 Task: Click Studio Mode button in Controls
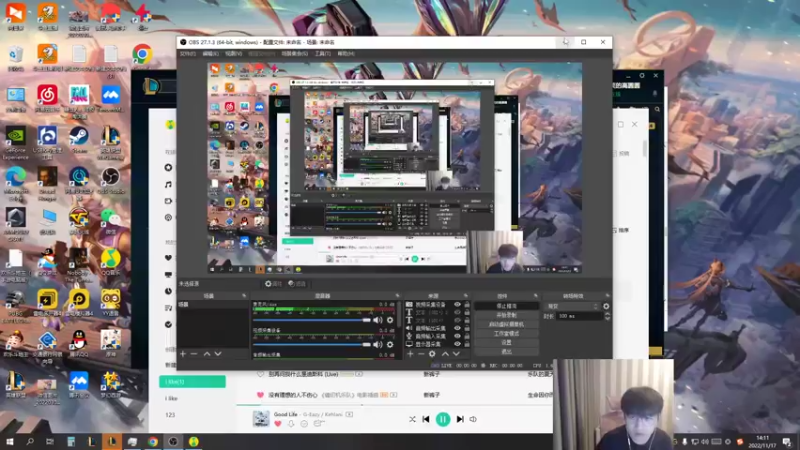506,334
